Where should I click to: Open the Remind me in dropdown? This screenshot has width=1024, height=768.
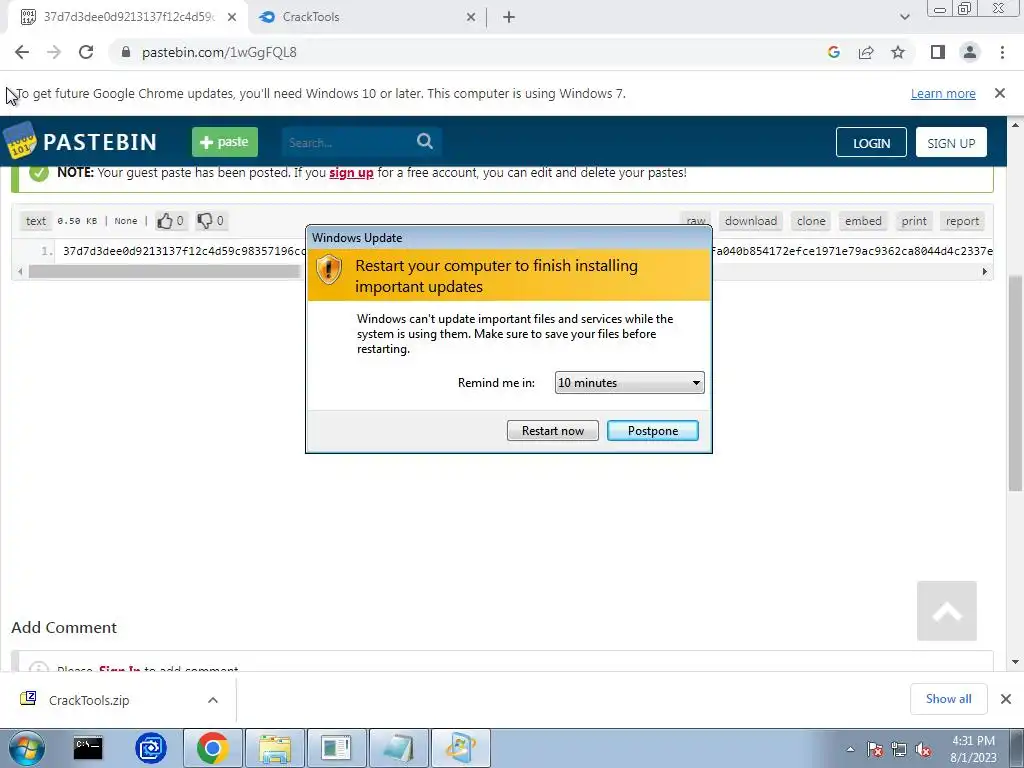(x=630, y=383)
